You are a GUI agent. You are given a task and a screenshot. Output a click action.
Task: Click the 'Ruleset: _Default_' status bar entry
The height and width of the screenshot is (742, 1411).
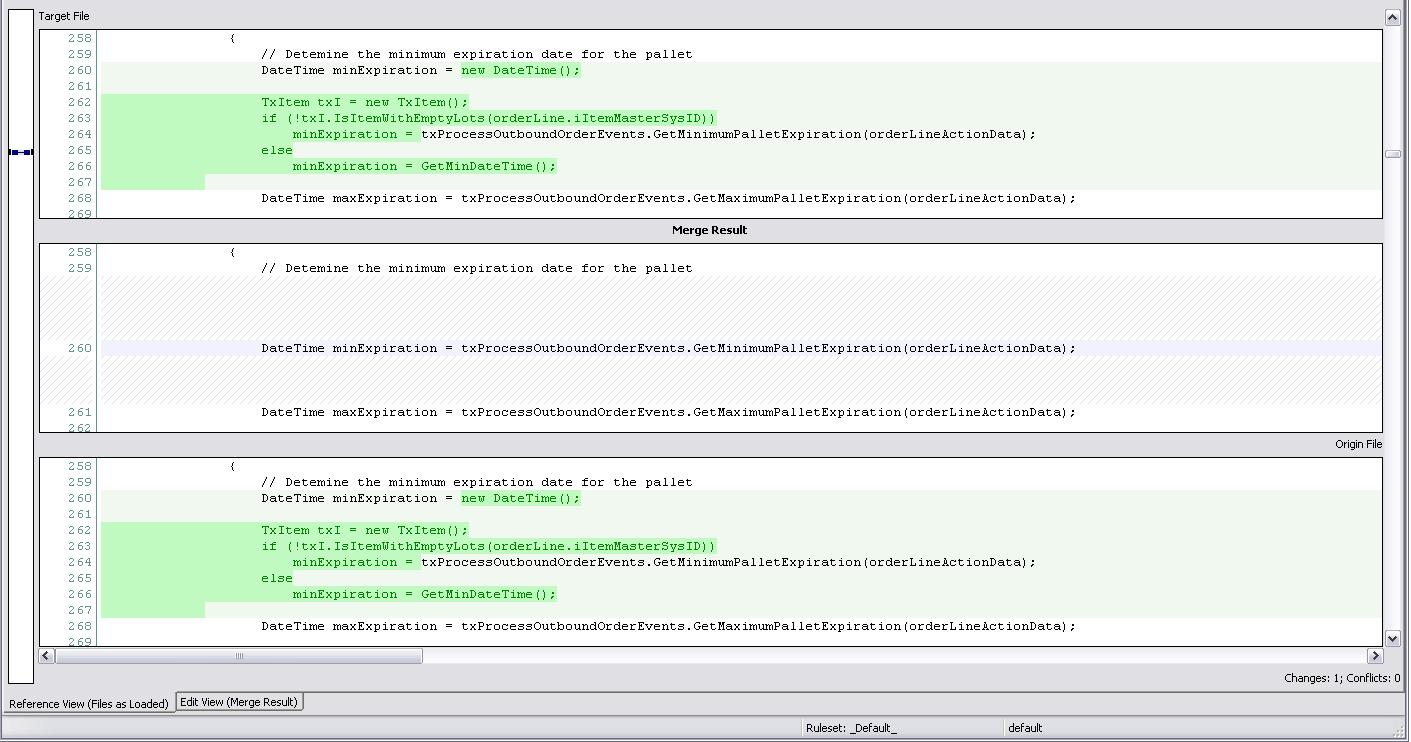click(851, 728)
